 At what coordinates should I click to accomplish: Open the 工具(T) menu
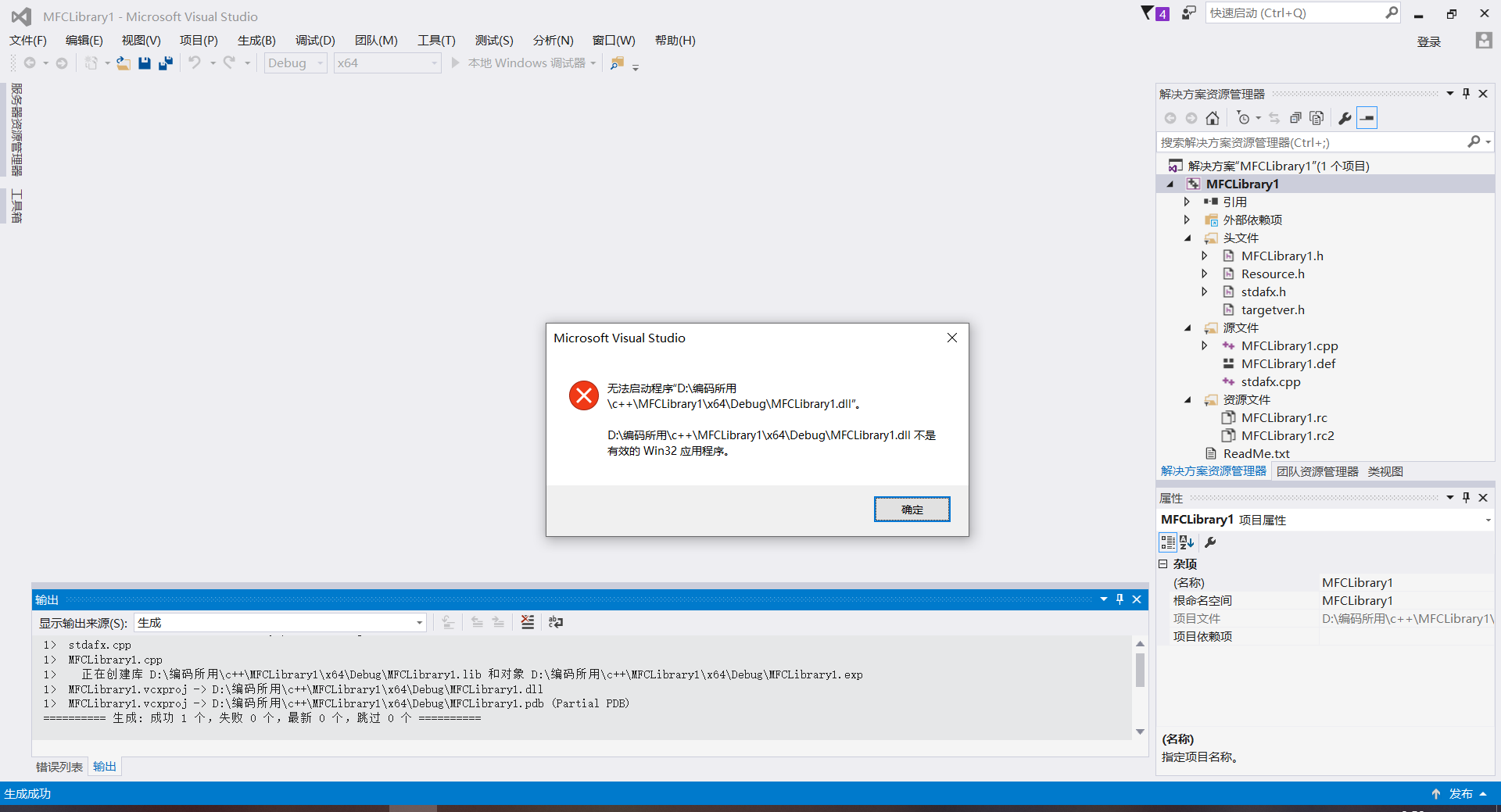click(436, 40)
